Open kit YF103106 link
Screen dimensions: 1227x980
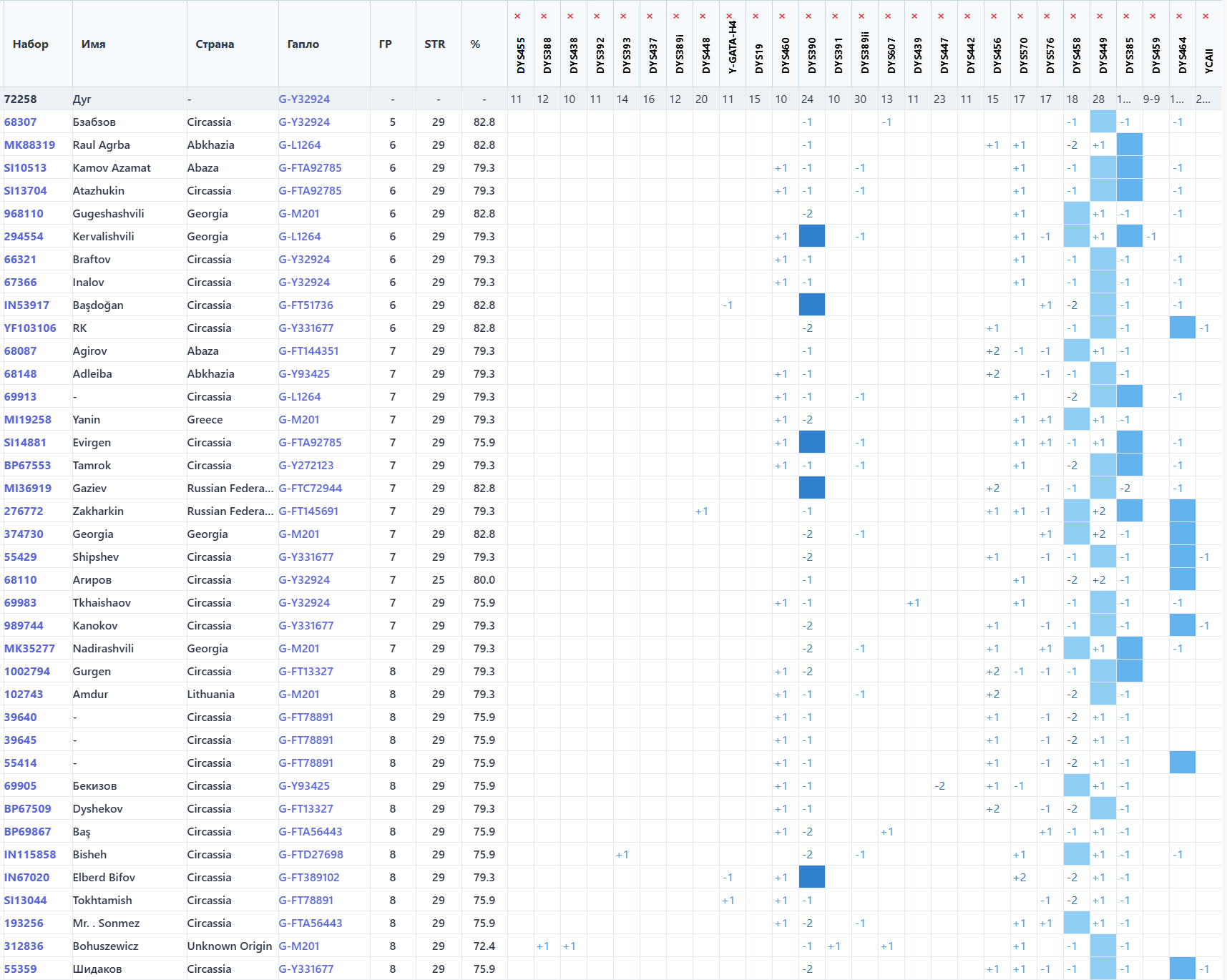tap(30, 328)
